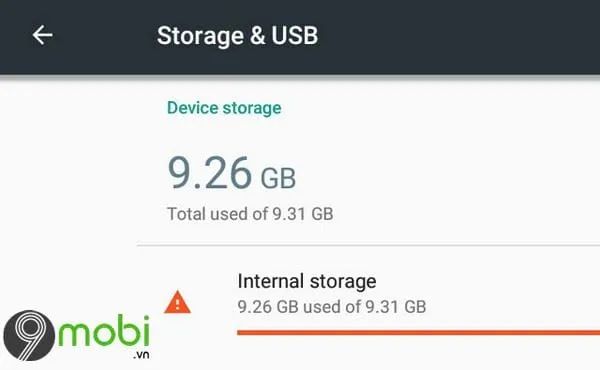This screenshot has height=370, width=600.
Task: Go back using the arrow icon
Action: pyautogui.click(x=42, y=35)
